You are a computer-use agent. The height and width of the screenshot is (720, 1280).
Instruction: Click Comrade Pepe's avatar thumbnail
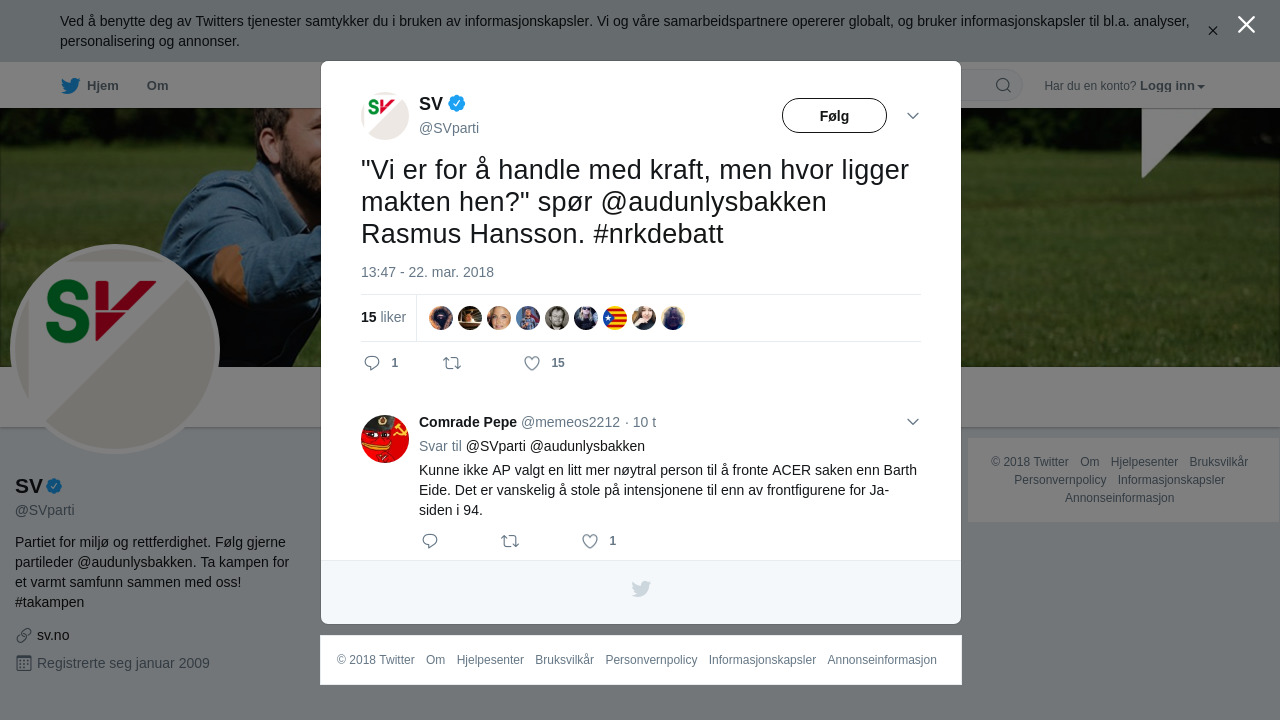coord(385,439)
